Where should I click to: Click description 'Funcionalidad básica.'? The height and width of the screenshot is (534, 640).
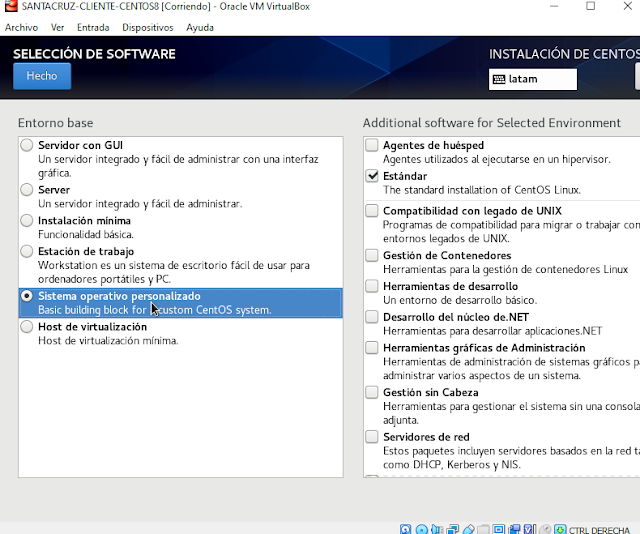[x=86, y=234]
